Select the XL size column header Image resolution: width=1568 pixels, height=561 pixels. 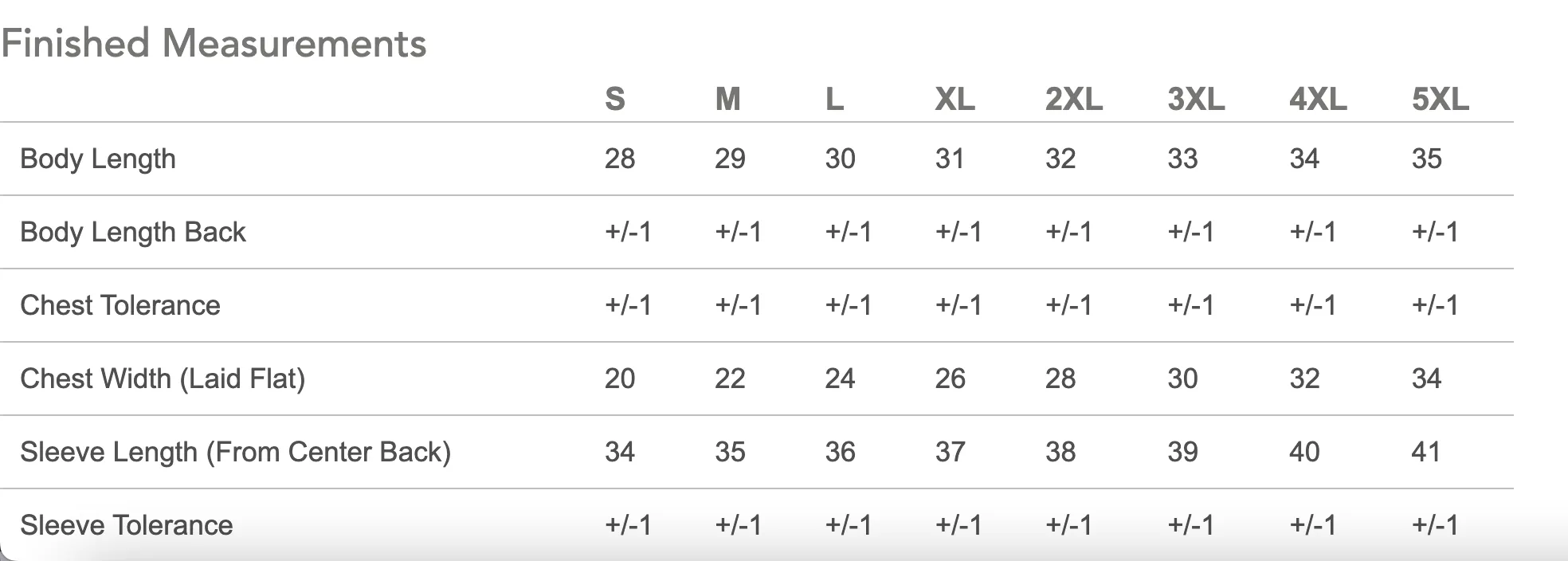point(955,99)
